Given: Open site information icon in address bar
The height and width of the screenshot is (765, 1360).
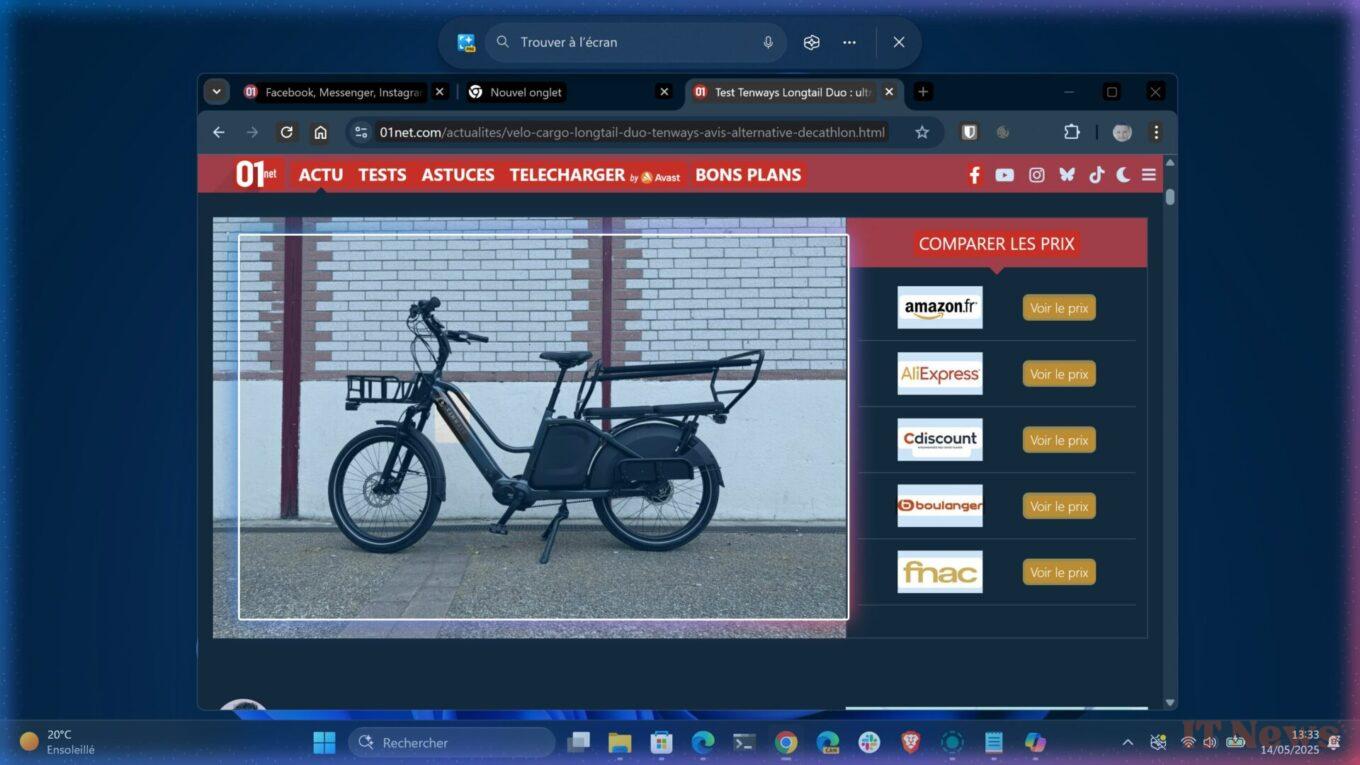Looking at the screenshot, I should click(361, 132).
